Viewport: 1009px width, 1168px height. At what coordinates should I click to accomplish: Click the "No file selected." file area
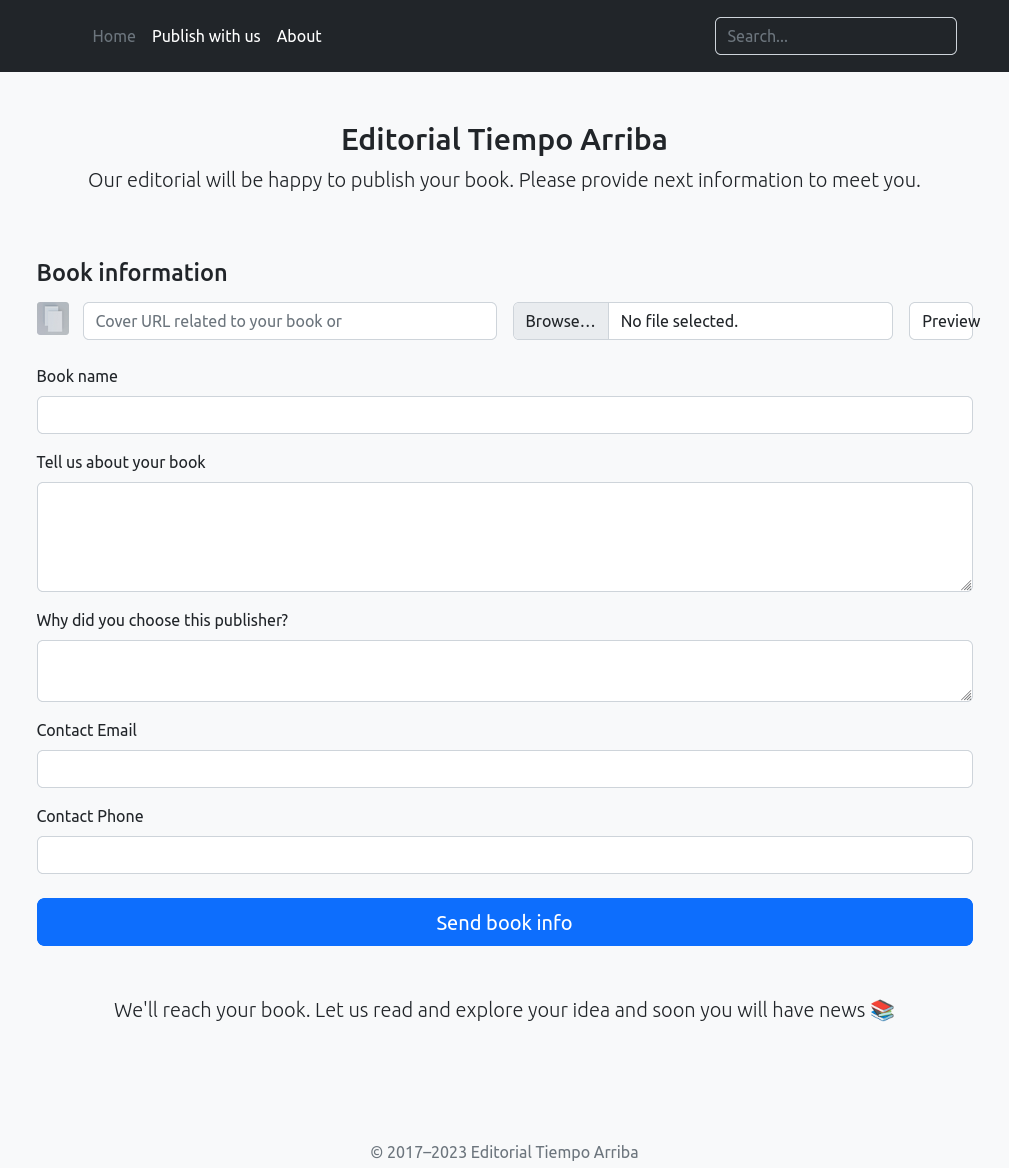(x=750, y=321)
